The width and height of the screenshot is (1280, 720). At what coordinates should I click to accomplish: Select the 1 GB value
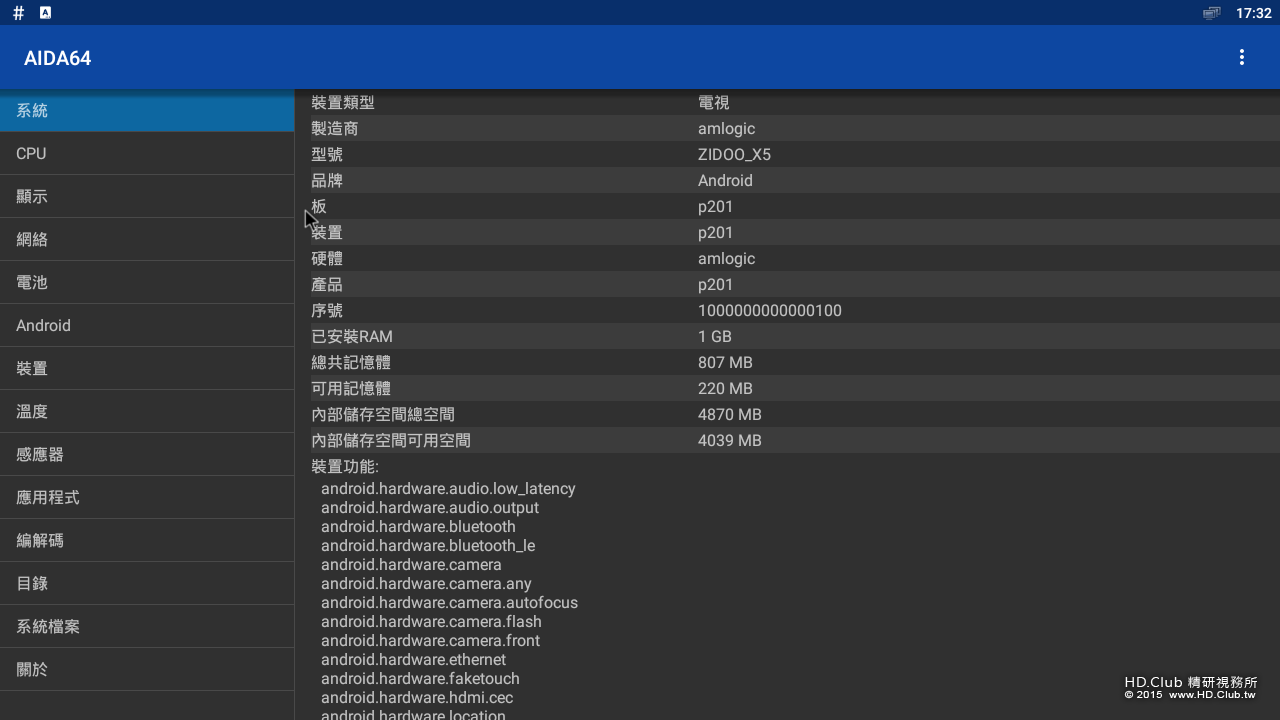click(715, 337)
